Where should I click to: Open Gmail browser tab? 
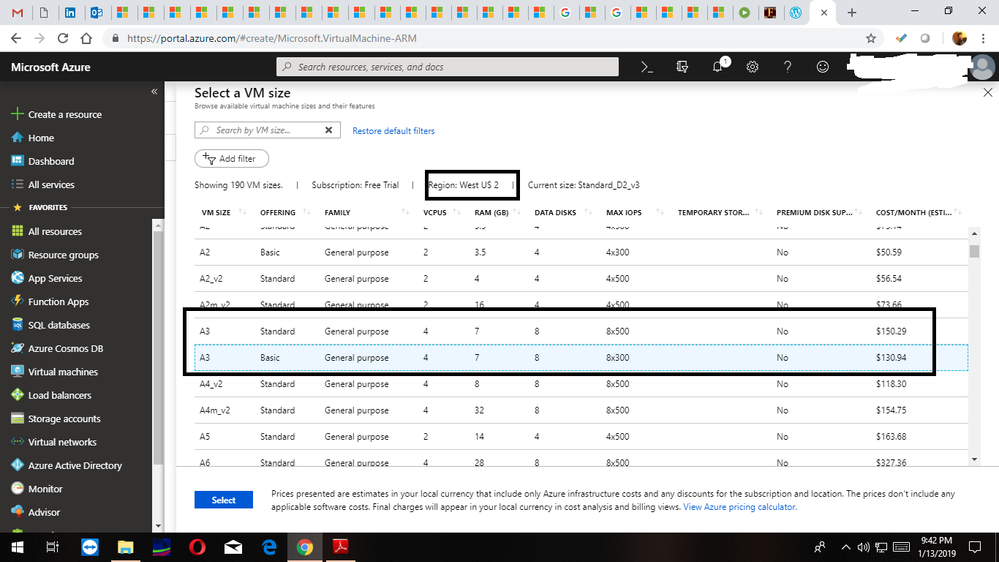pyautogui.click(x=18, y=12)
